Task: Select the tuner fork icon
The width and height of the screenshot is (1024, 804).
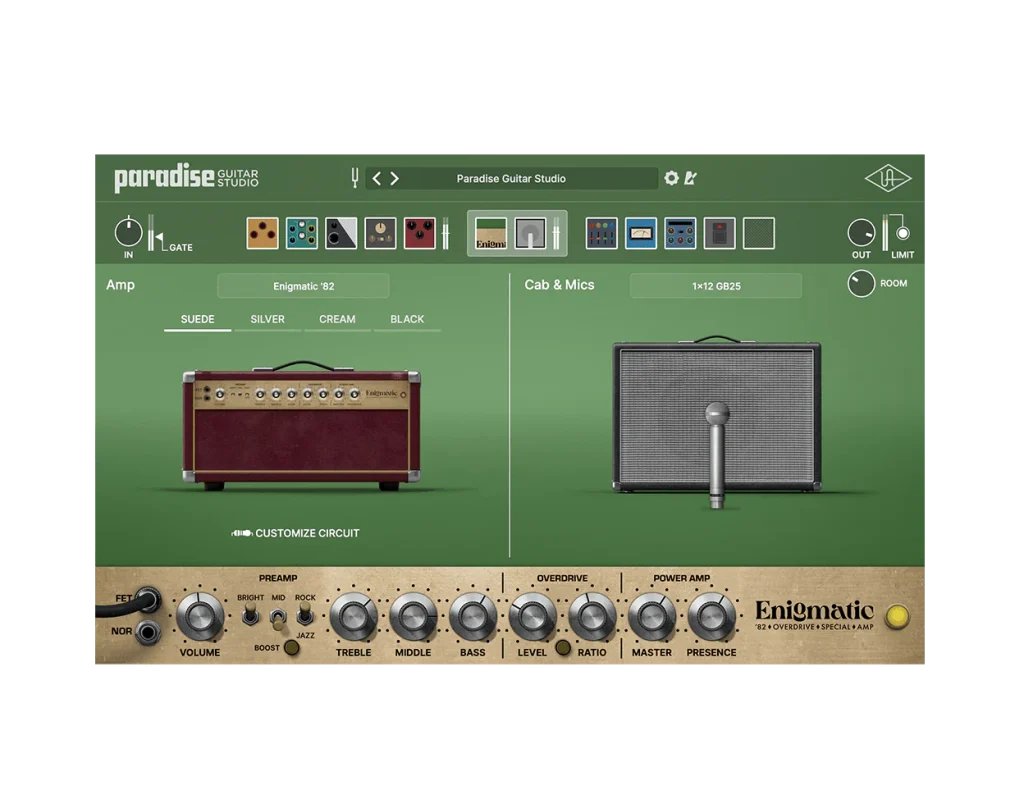Action: [354, 177]
